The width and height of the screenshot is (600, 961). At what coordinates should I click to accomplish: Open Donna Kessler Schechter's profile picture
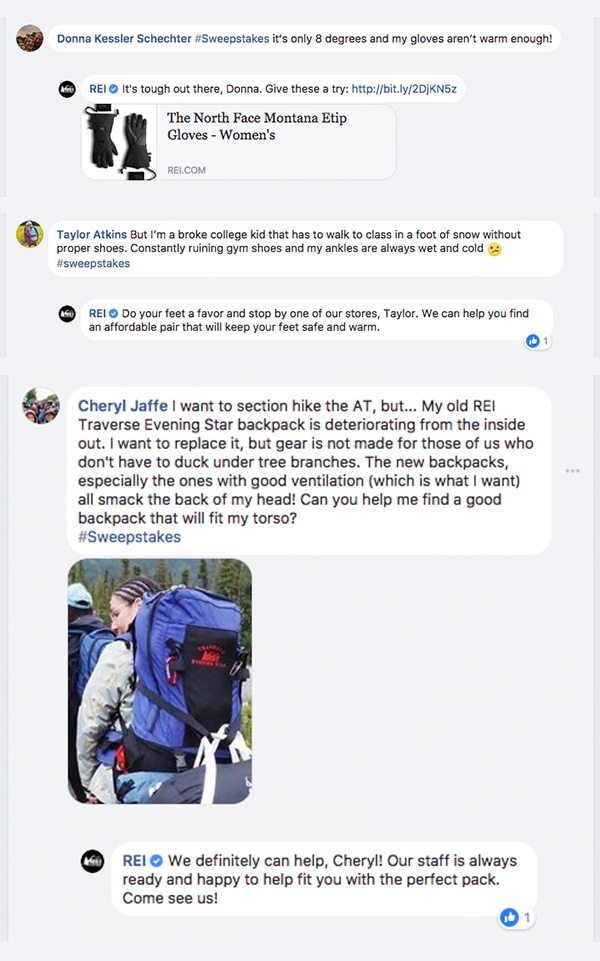coord(29,39)
